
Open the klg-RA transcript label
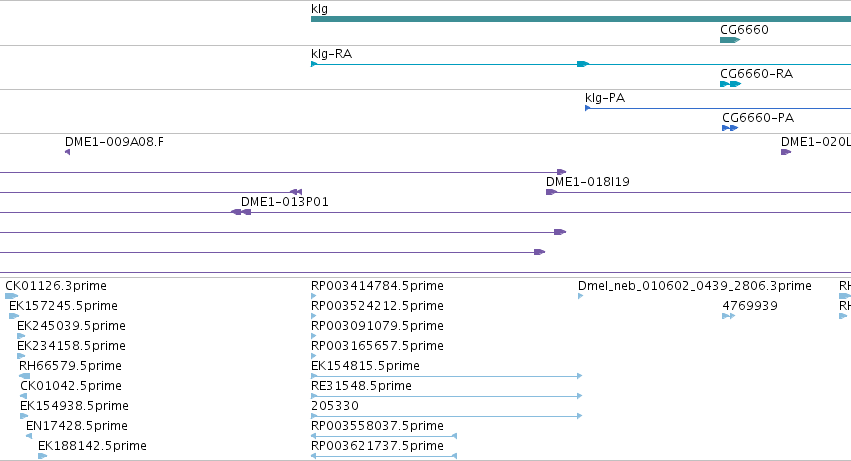332,54
